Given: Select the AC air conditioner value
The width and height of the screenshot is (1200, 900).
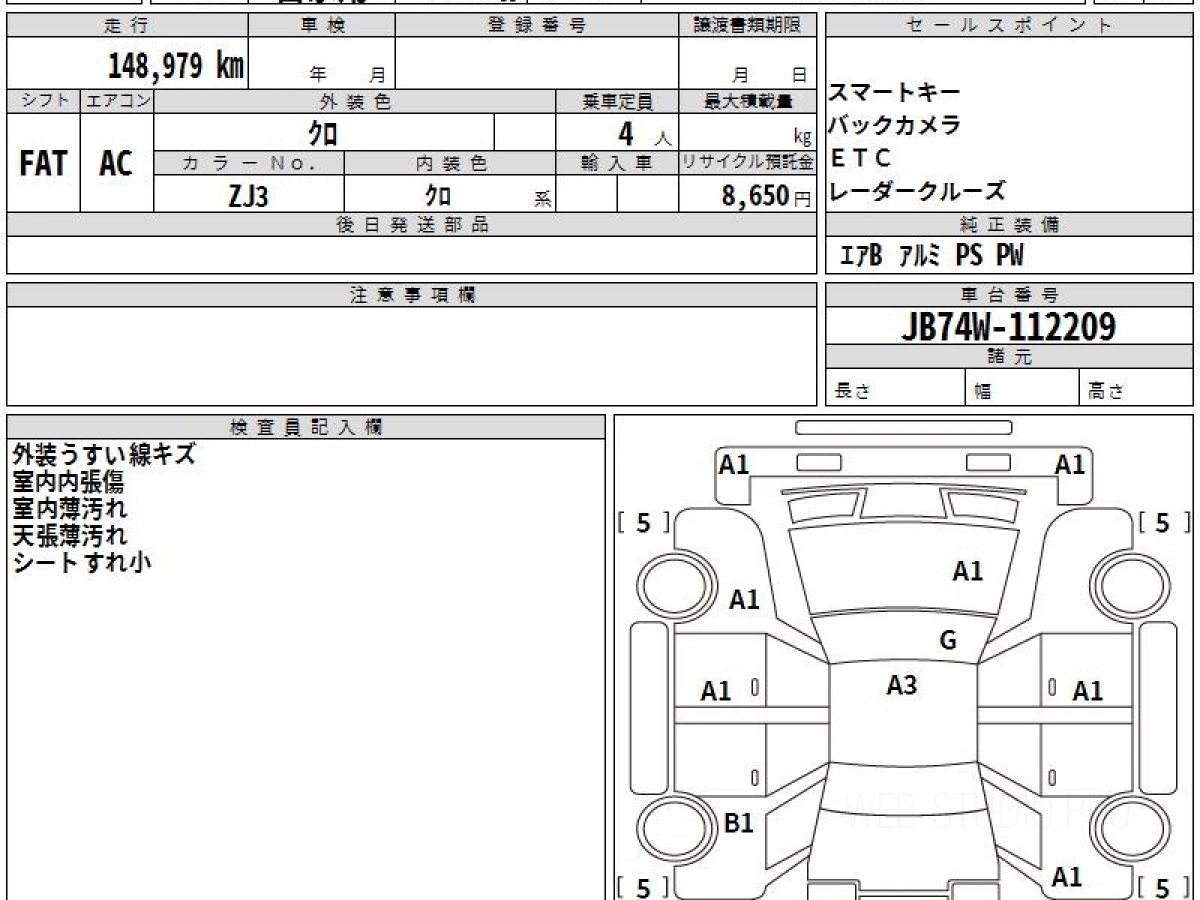Looking at the screenshot, I should coord(116,163).
